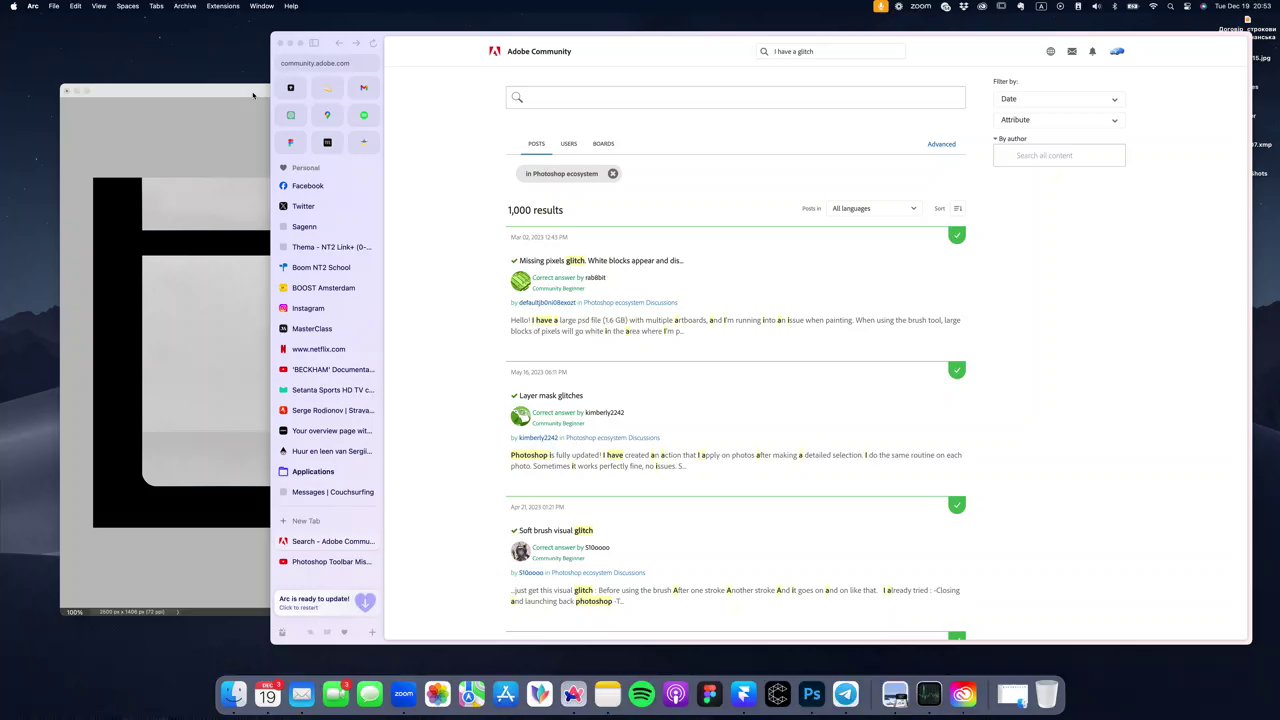
Task: Open the user profile avatar
Action: tap(1116, 51)
